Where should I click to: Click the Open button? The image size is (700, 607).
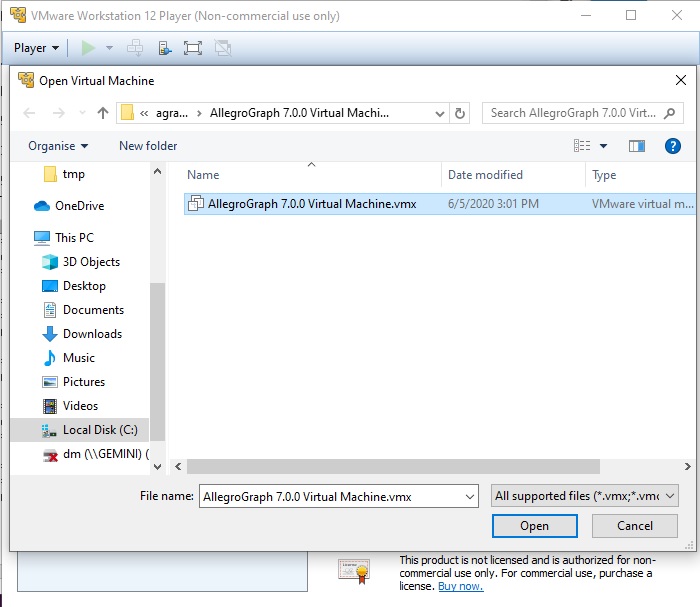534,526
